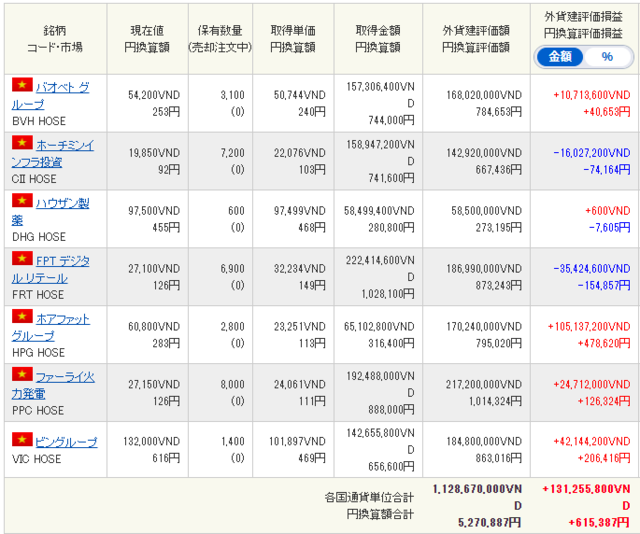The image size is (640, 534).
Task: Select the HPG HOSE code text
Action: pyautogui.click(x=38, y=353)
